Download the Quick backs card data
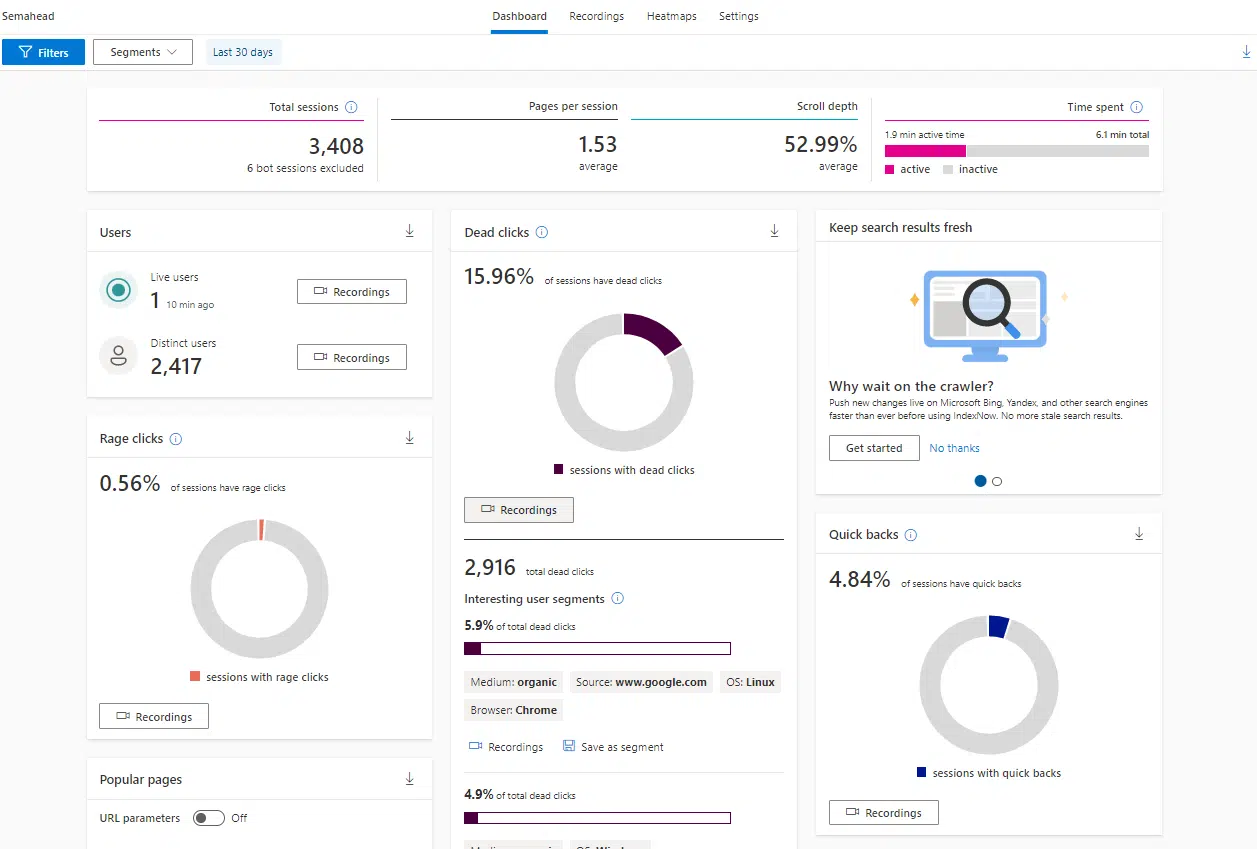Viewport: 1257px width, 849px height. [x=1139, y=534]
